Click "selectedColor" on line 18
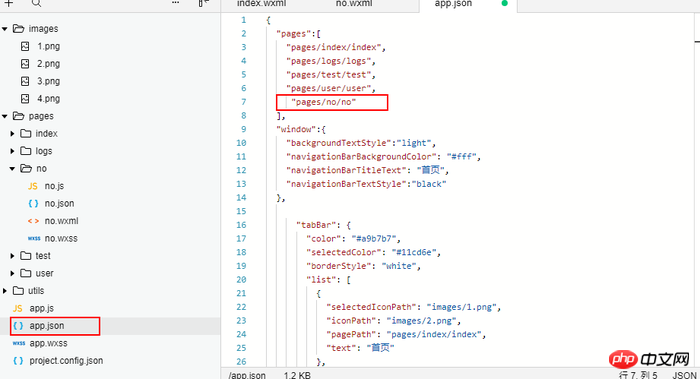This screenshot has width=700, height=379. point(343,252)
